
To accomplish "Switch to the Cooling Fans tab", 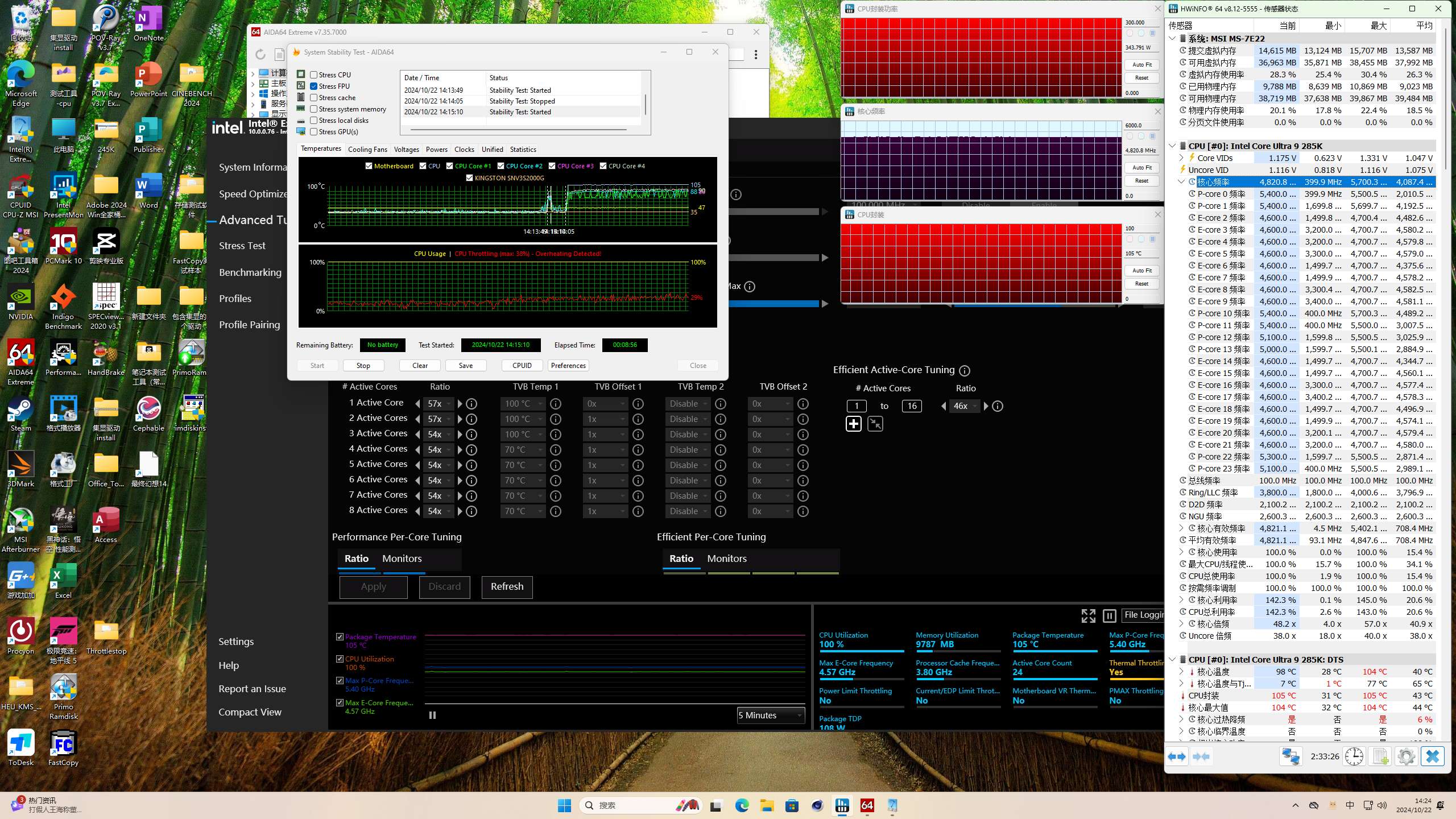I will pyautogui.click(x=367, y=150).
